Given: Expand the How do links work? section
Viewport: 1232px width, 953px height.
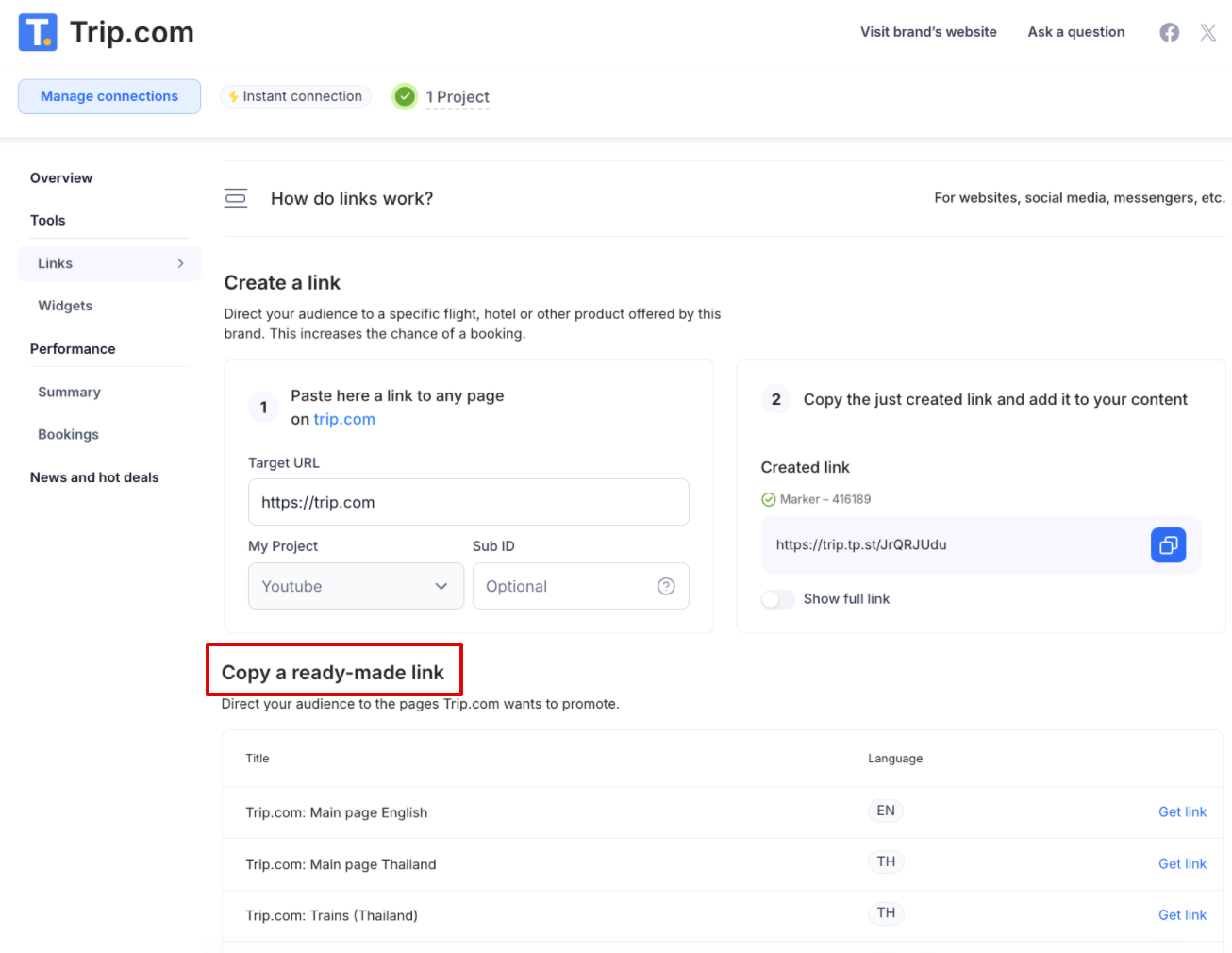Looking at the screenshot, I should click(724, 198).
